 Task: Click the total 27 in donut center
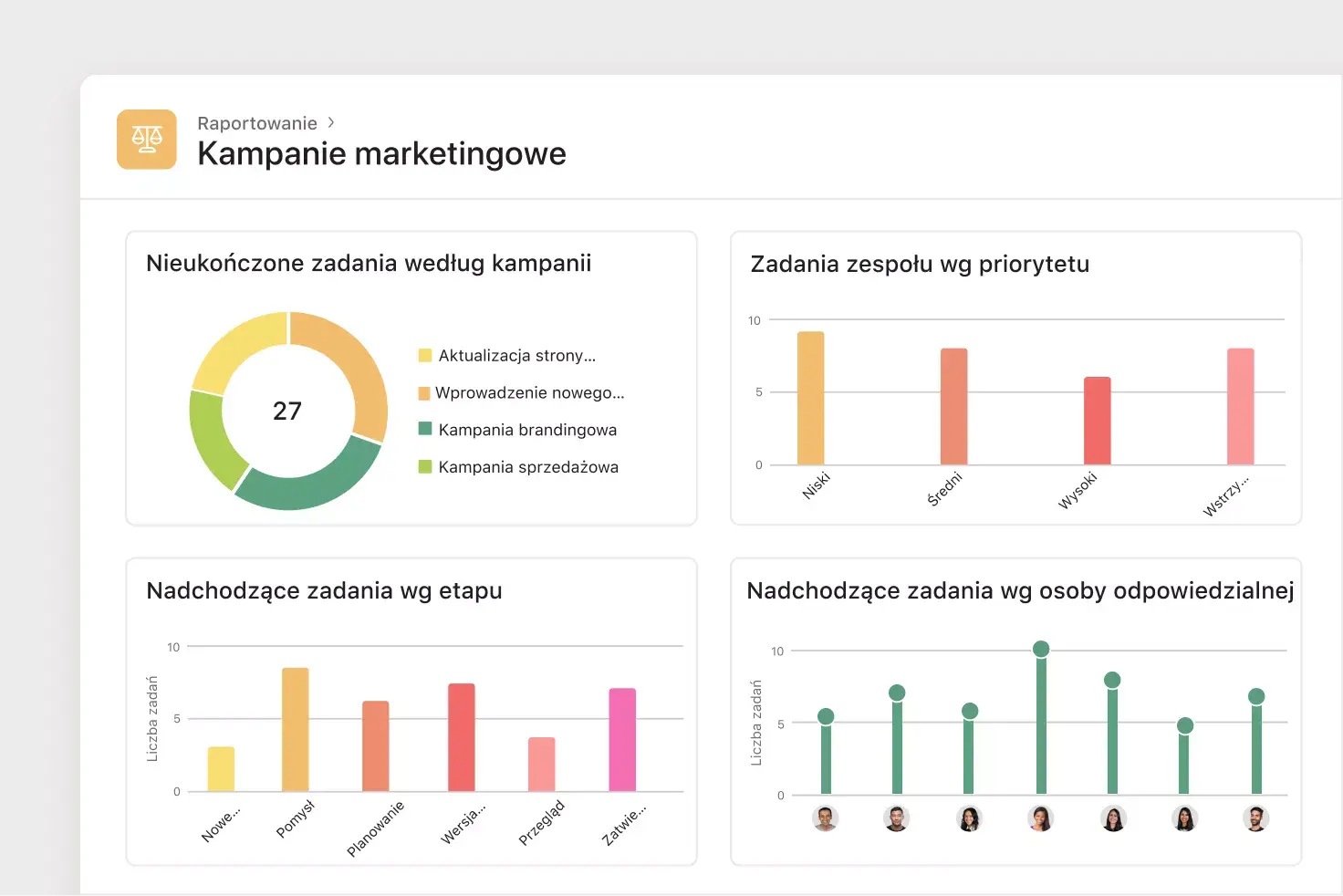(x=287, y=412)
